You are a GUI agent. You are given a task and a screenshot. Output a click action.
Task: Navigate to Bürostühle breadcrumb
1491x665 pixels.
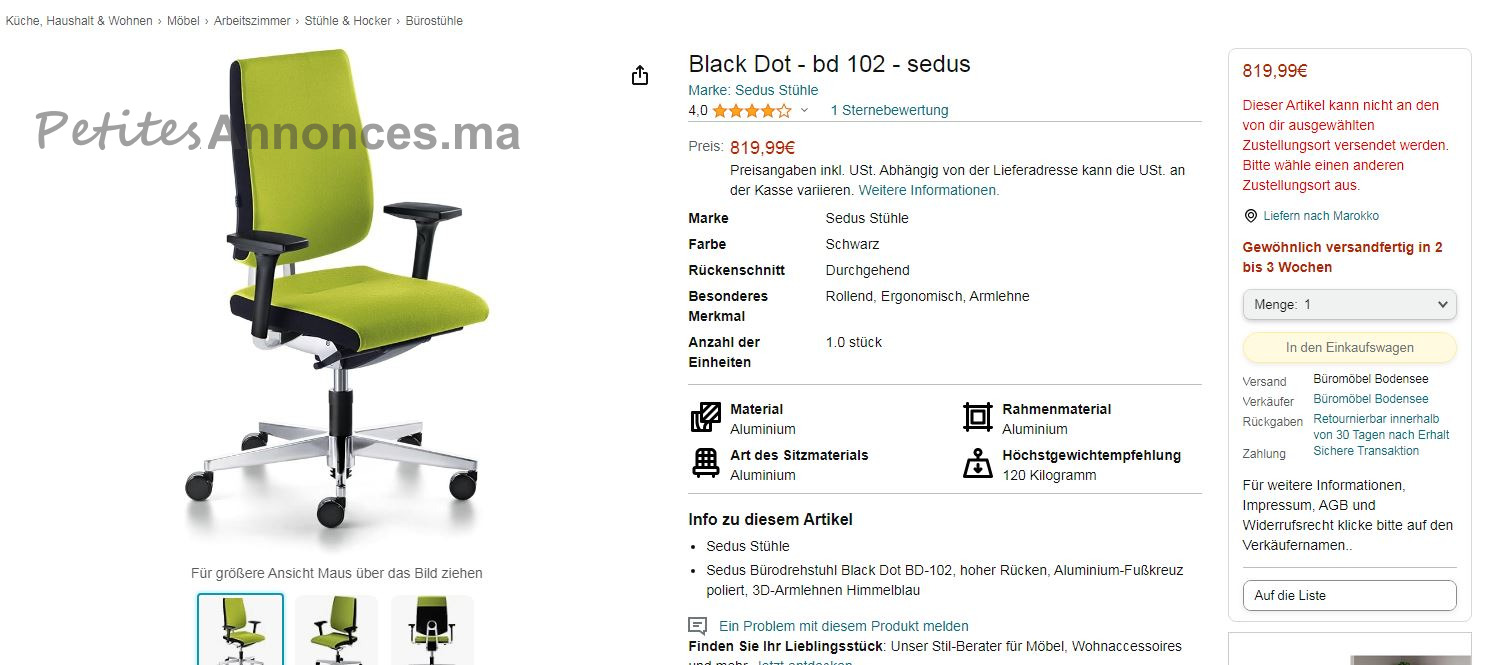point(434,21)
